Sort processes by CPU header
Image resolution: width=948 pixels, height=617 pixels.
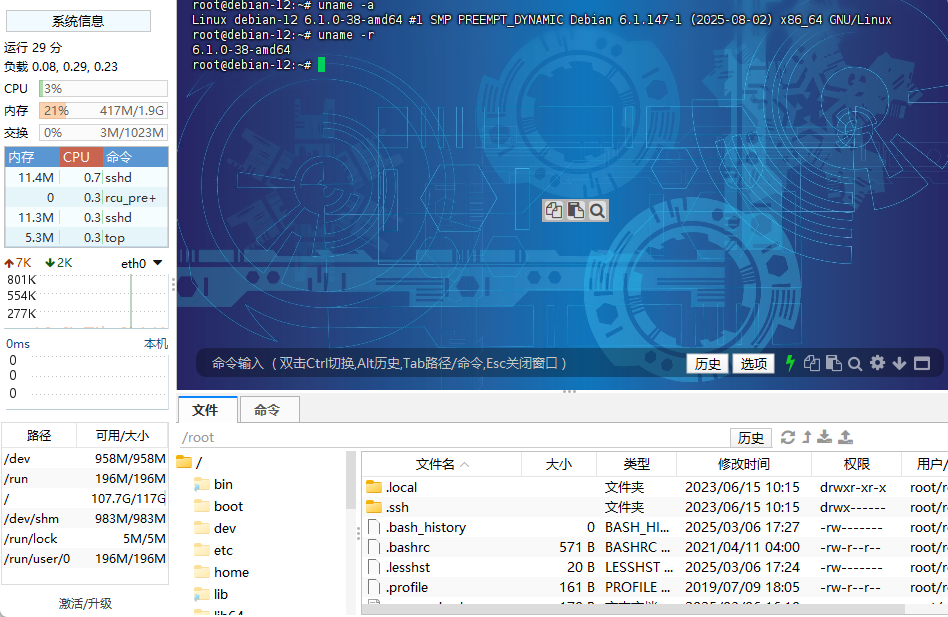pos(81,157)
